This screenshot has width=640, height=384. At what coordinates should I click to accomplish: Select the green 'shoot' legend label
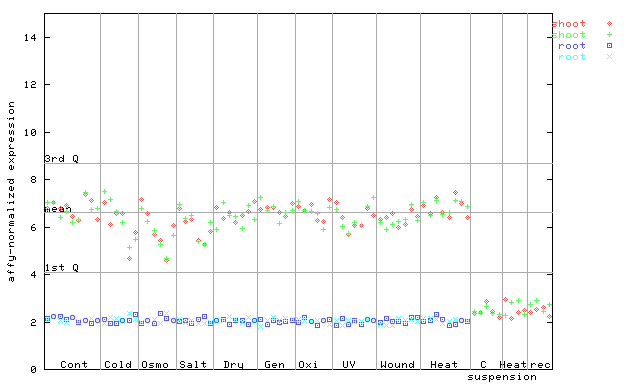(569, 35)
